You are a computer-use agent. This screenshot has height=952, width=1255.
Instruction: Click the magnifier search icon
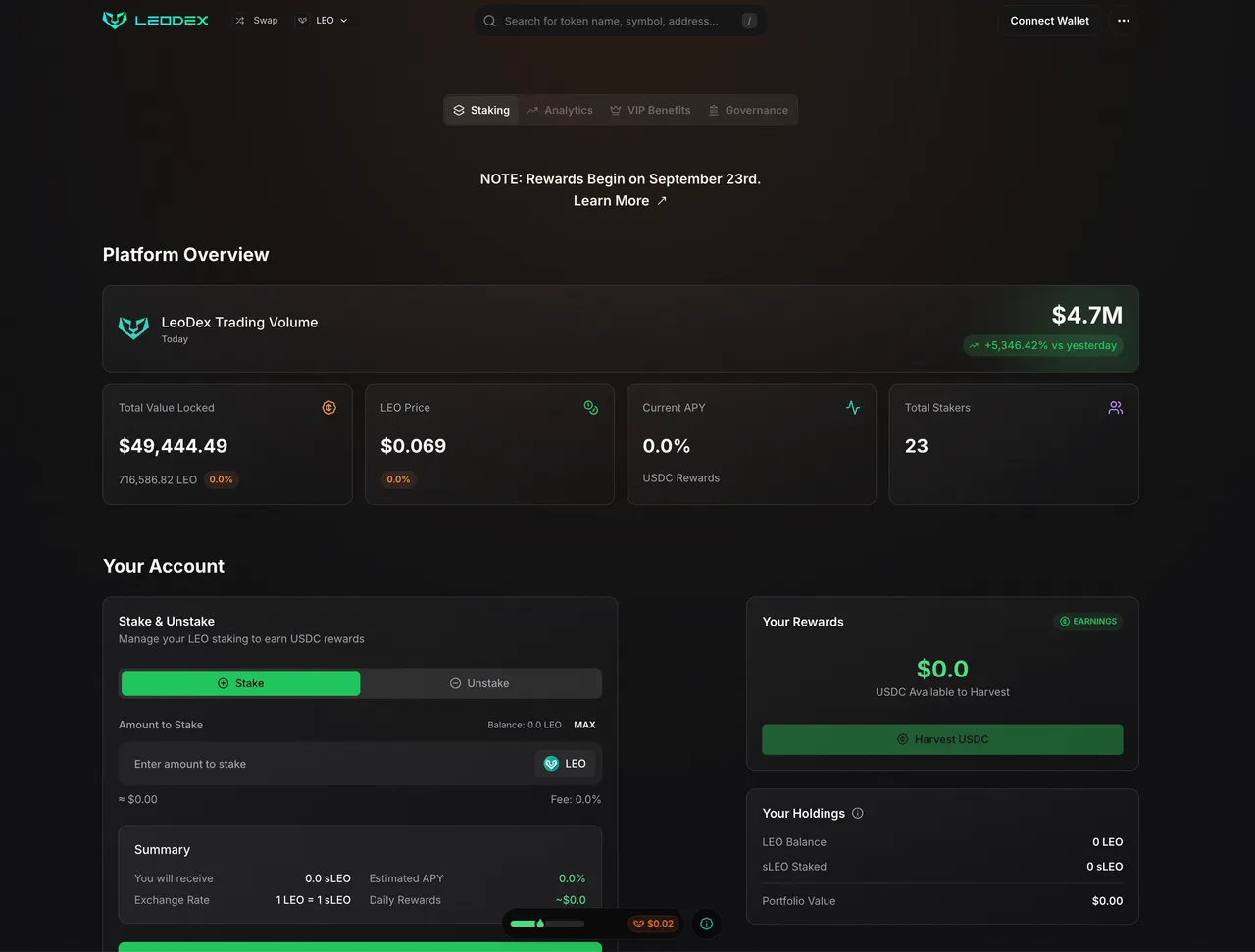(x=490, y=21)
